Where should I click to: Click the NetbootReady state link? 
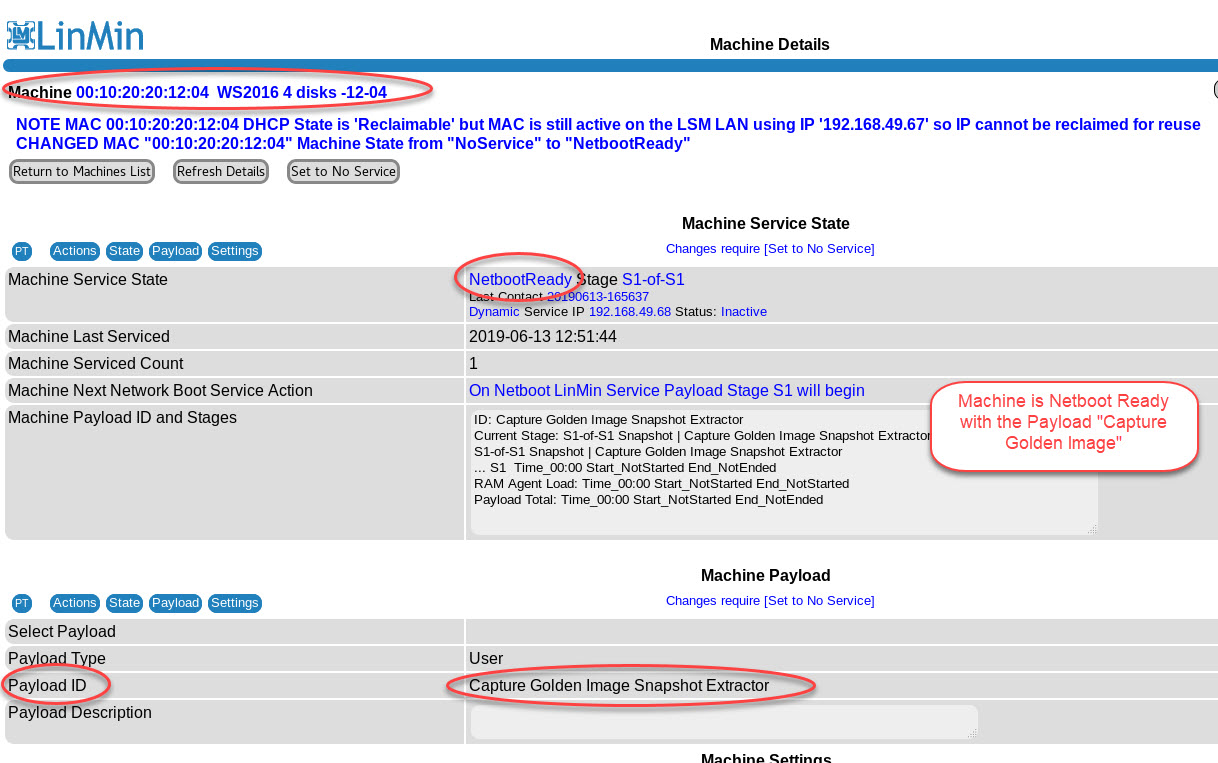[520, 280]
